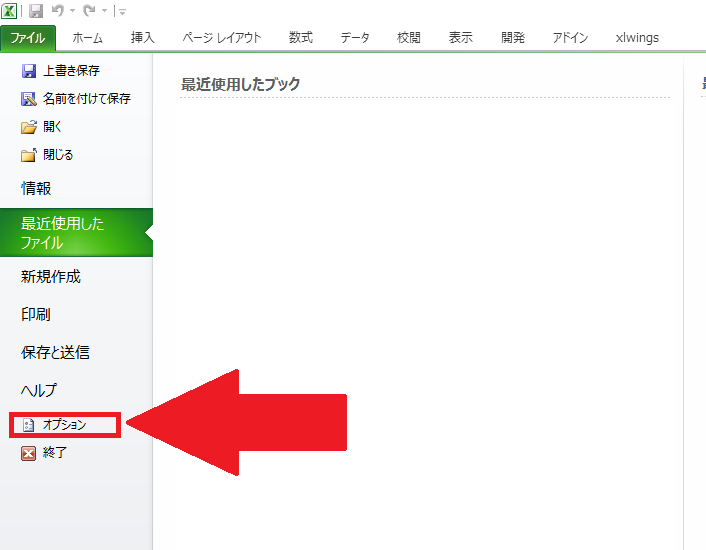This screenshot has height=550, width=706.
Task: Open the 情報 section
Action: [x=36, y=188]
